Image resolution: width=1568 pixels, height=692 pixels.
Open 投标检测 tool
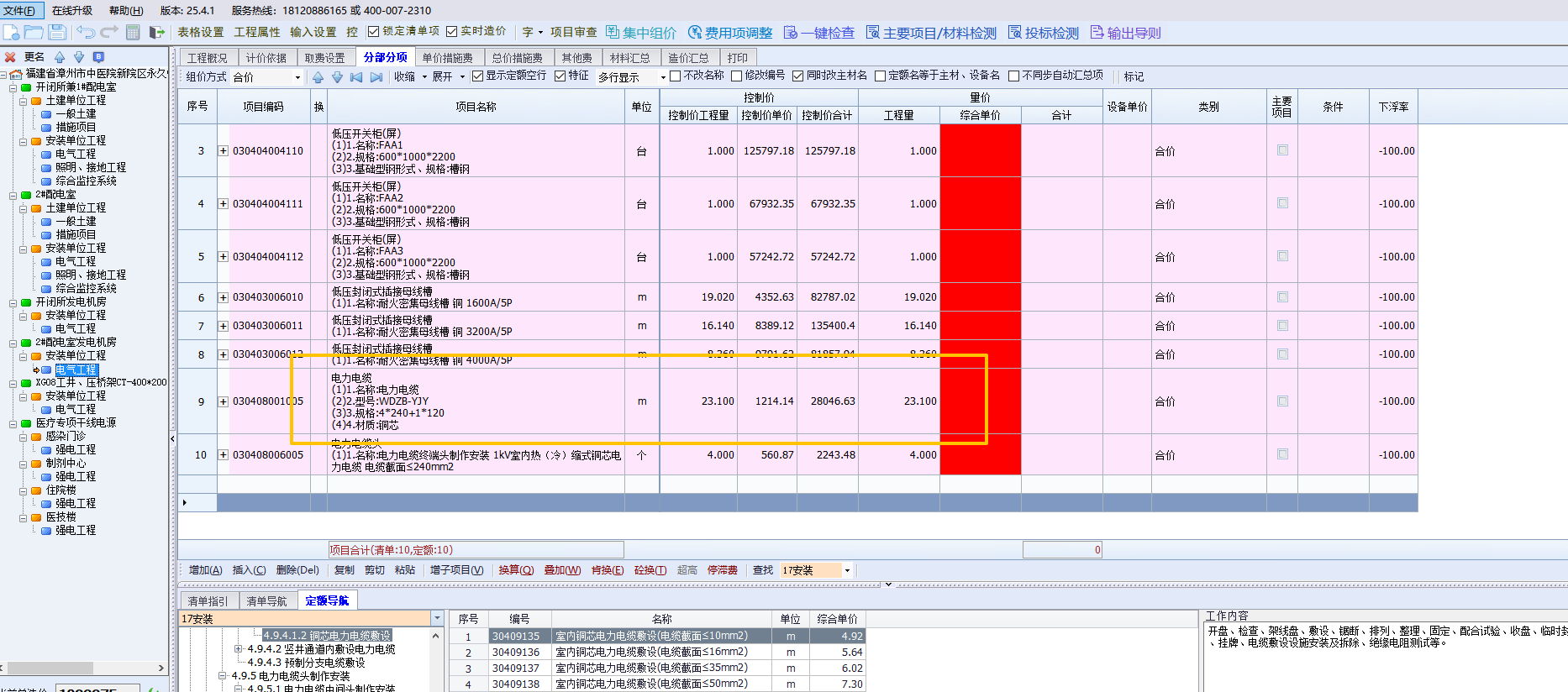click(1043, 33)
